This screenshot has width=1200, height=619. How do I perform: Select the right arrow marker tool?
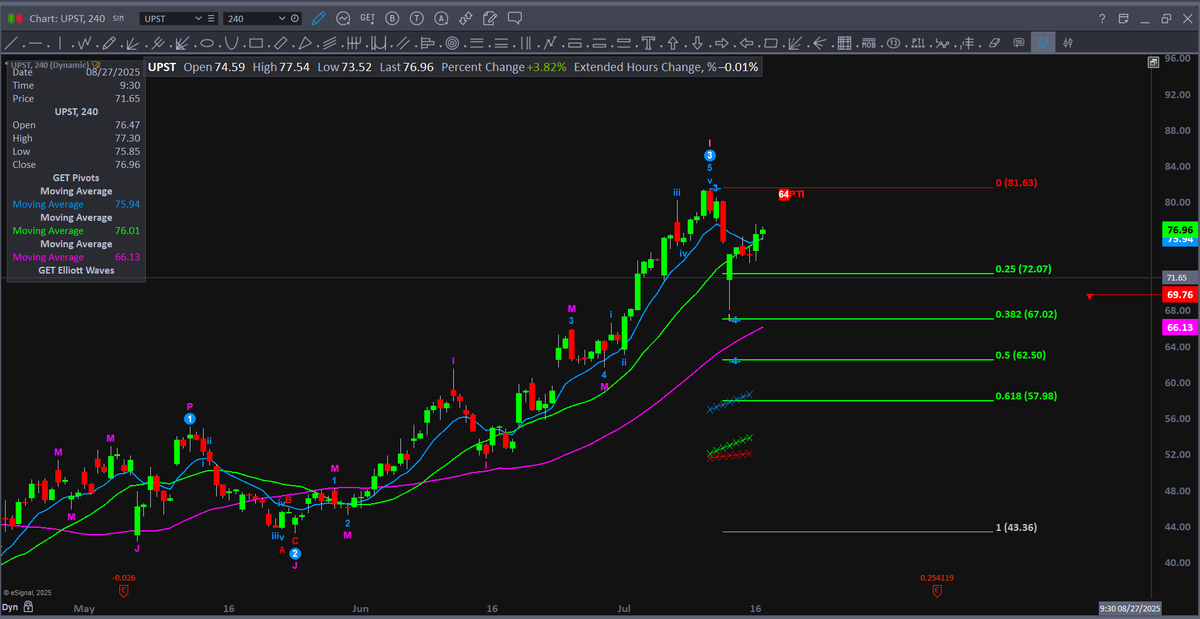click(x=722, y=43)
